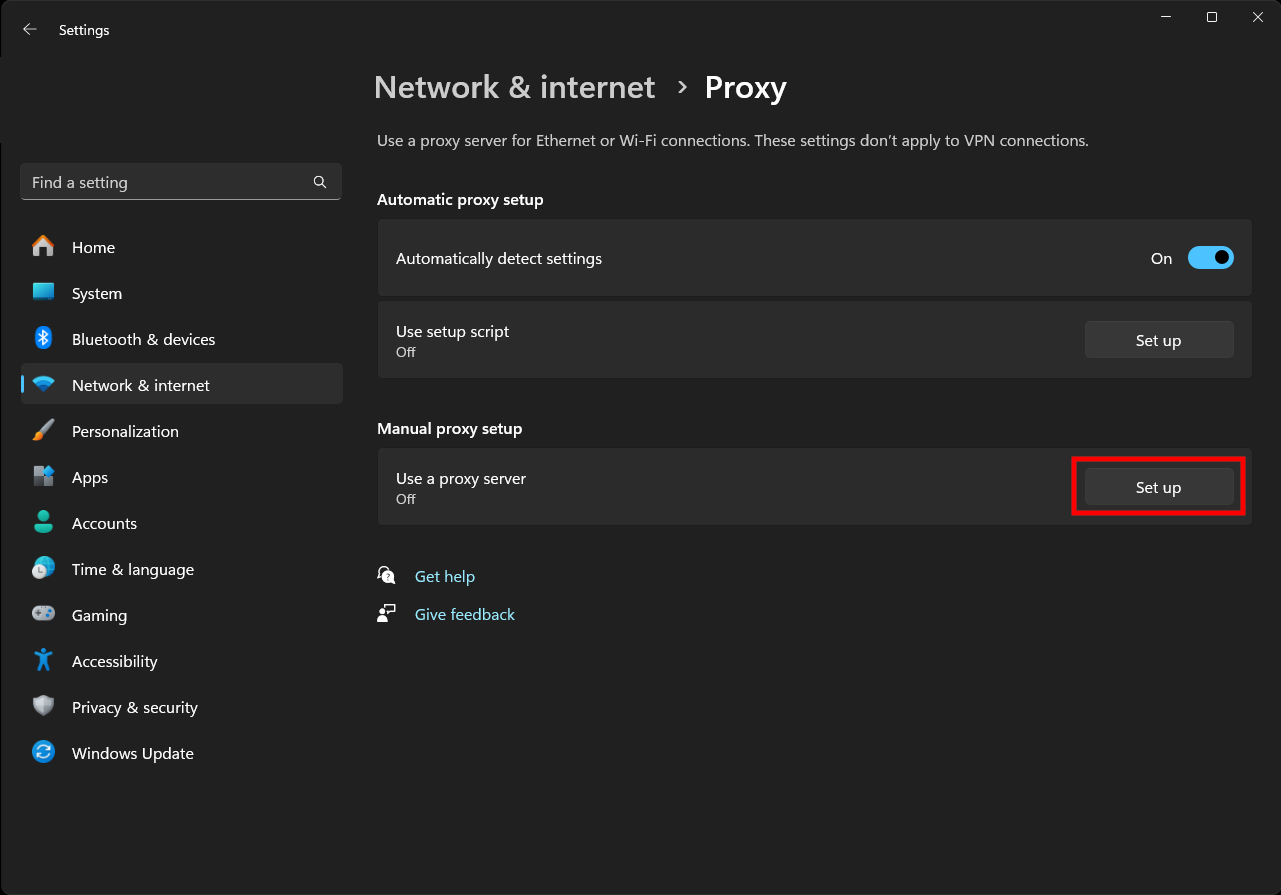Viewport: 1281px width, 895px height.
Task: Click the Privacy & security shield icon
Action: tap(43, 707)
